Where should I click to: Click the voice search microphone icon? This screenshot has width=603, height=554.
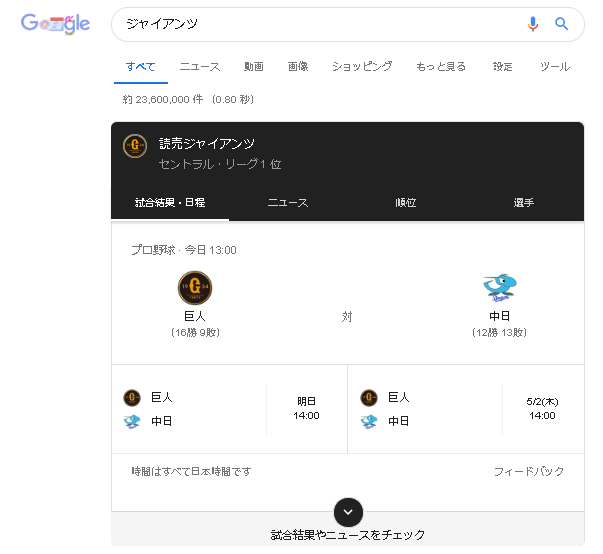pos(533,24)
